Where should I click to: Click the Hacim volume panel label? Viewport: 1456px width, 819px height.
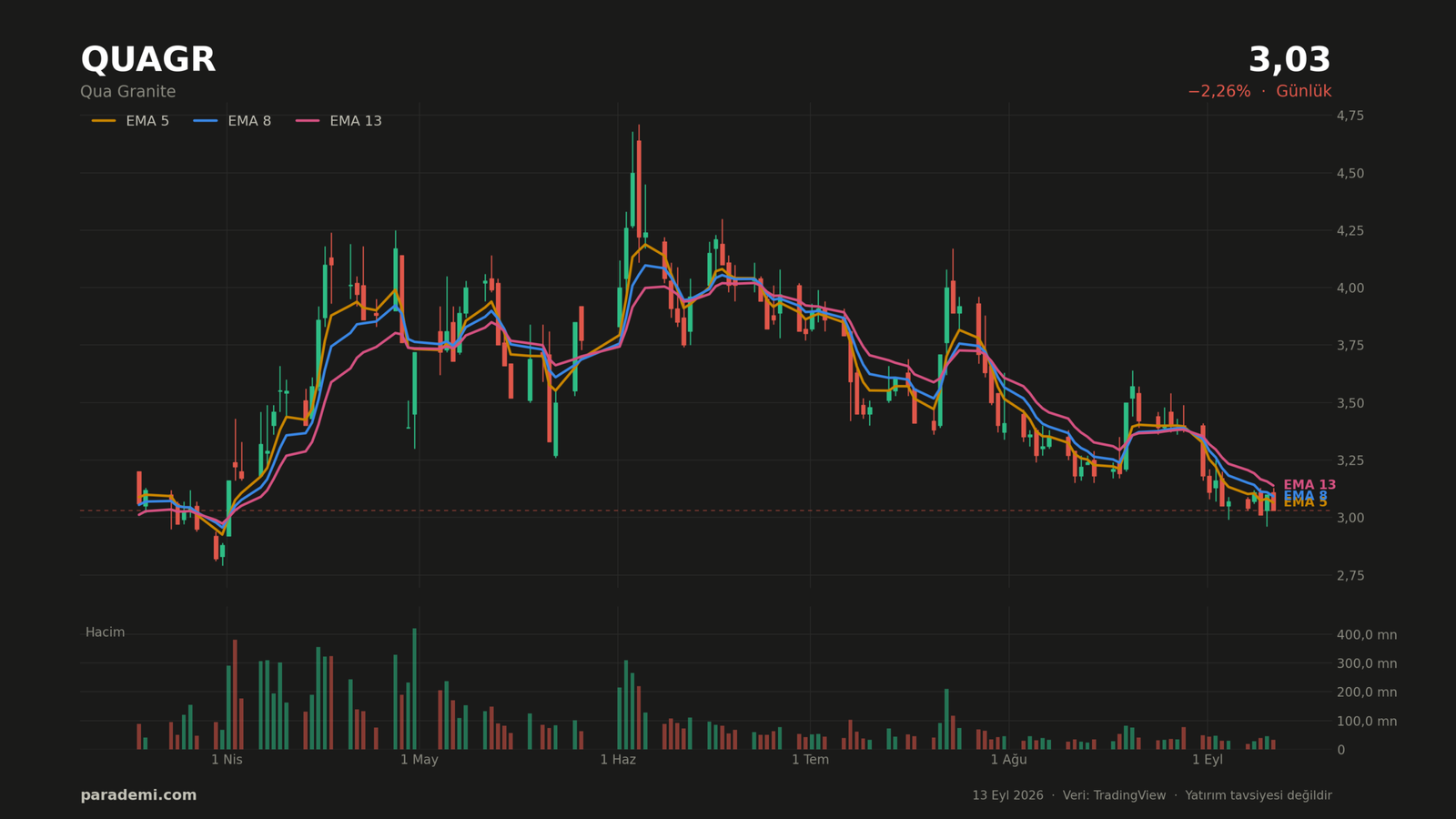tap(106, 632)
